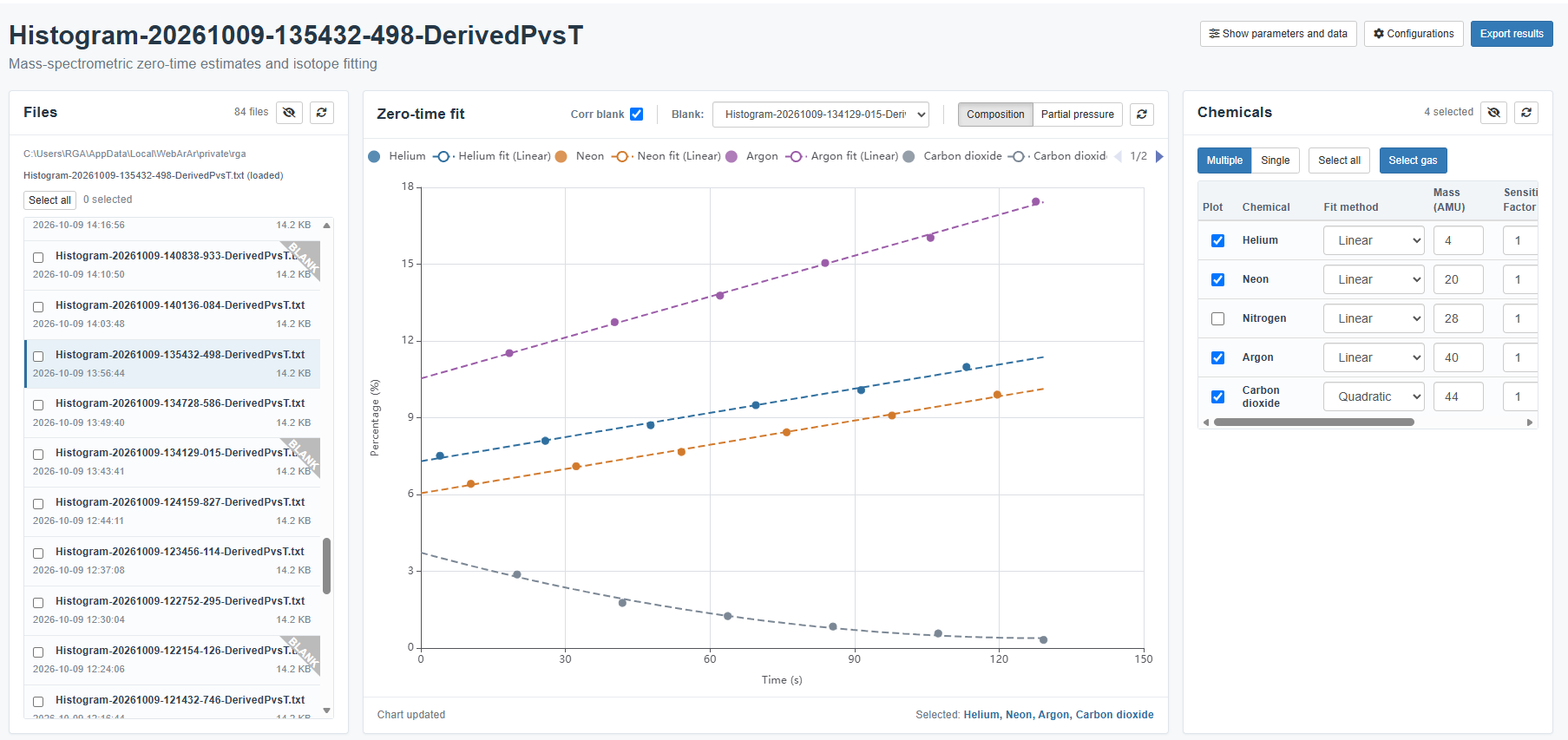This screenshot has height=740, width=1568.
Task: Go to next legend page arrow
Action: (x=1159, y=157)
